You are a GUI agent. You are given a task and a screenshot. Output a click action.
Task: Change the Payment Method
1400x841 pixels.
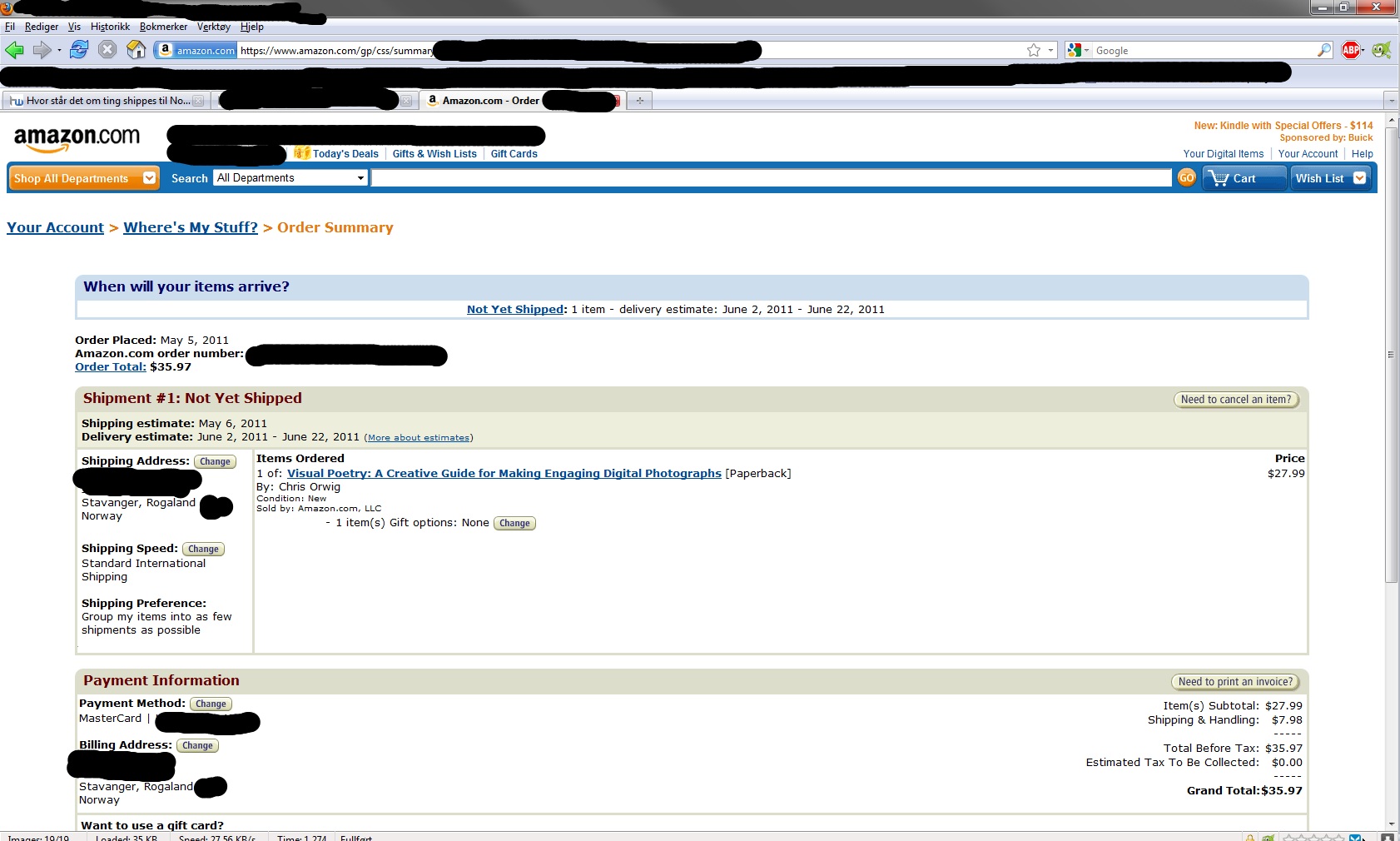point(211,704)
